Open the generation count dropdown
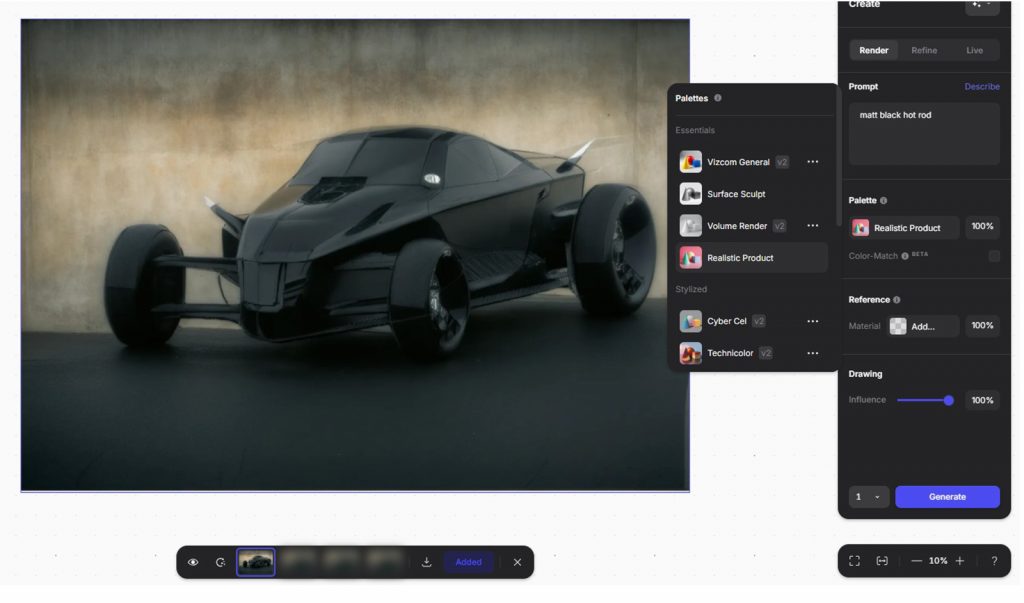Screen dimensions: 1024x603 coord(867,497)
